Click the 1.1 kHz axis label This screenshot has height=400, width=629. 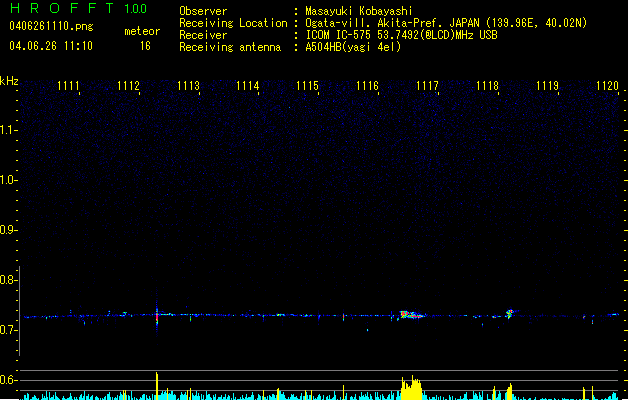click(8, 130)
